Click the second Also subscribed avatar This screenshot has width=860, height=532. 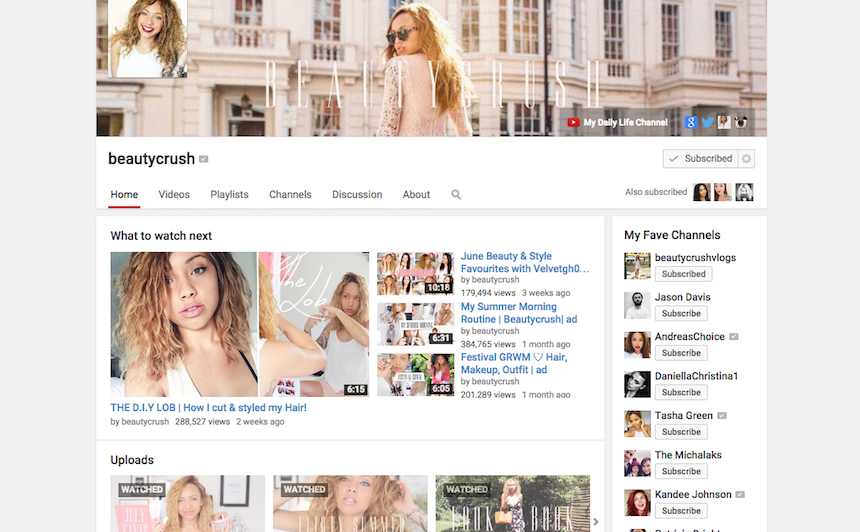coord(722,192)
